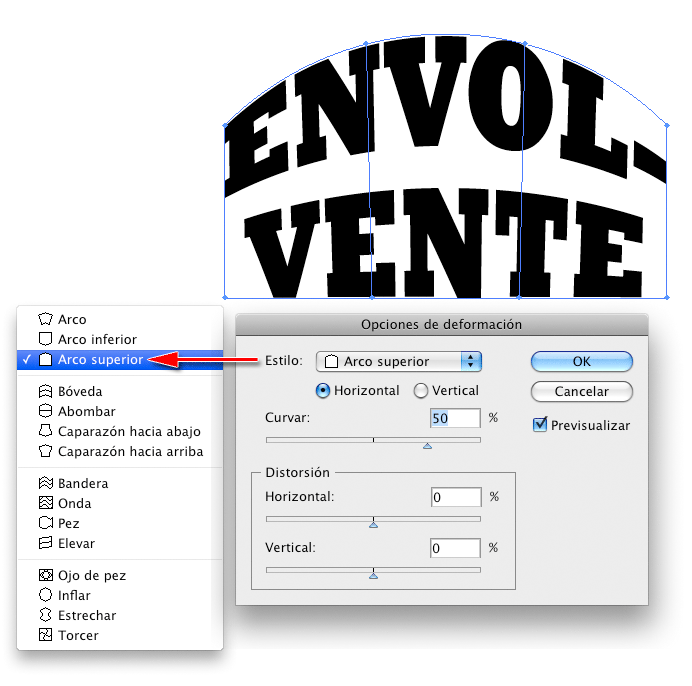Select Onda warp style

(x=120, y=503)
